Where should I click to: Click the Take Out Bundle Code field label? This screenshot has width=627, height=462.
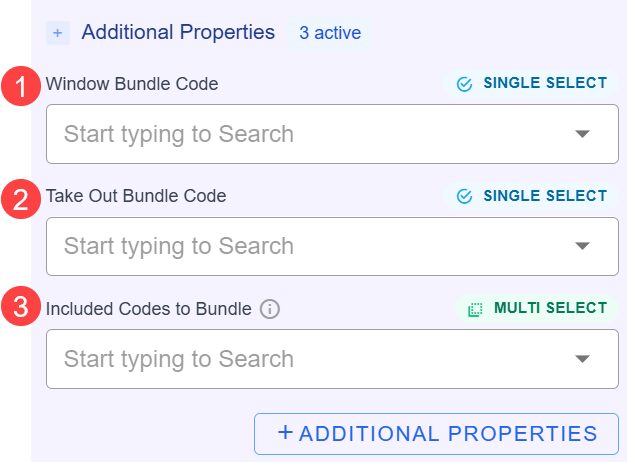tap(136, 196)
